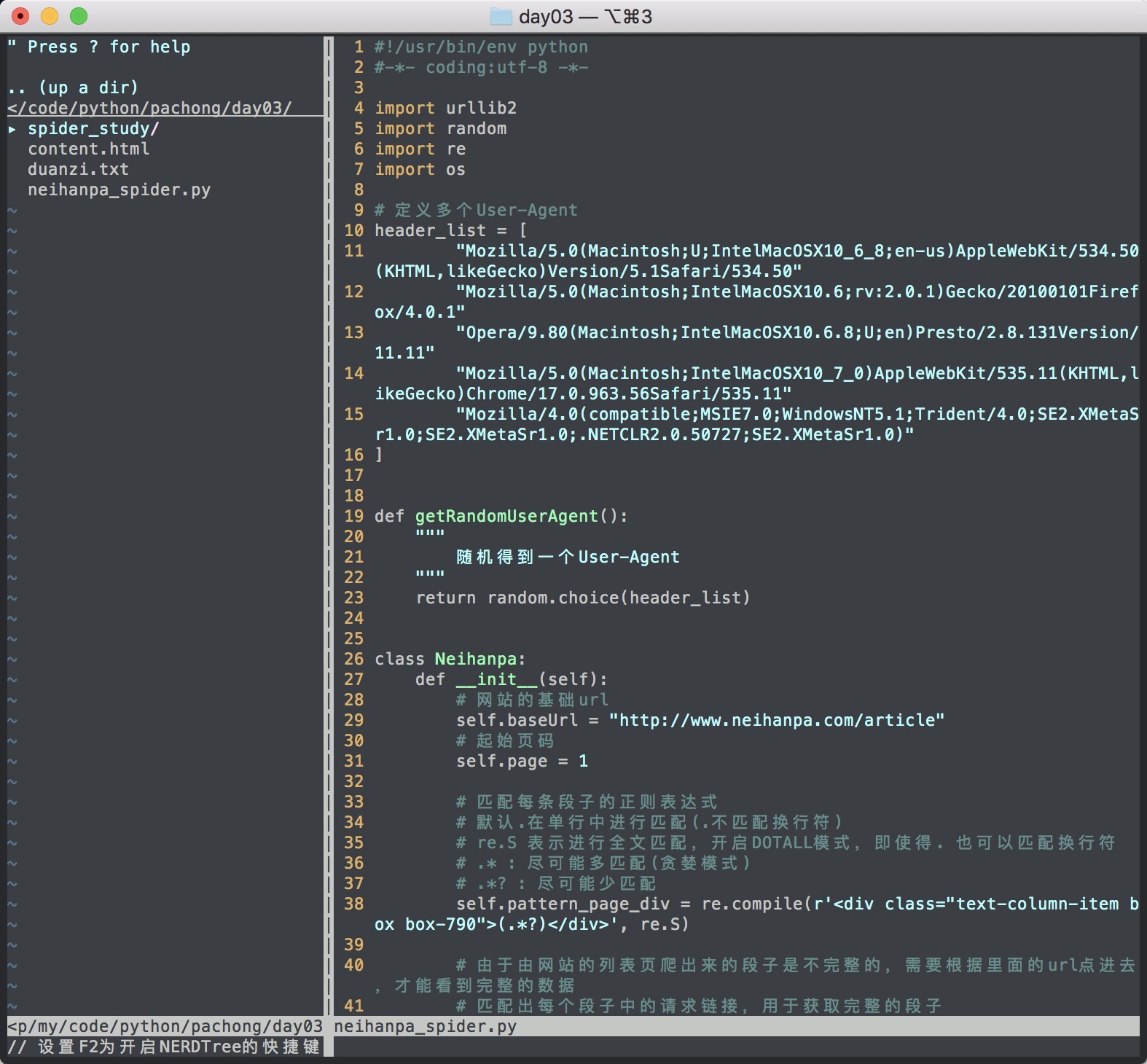Click 'import os' statement
1147x1064 pixels.
(x=420, y=170)
